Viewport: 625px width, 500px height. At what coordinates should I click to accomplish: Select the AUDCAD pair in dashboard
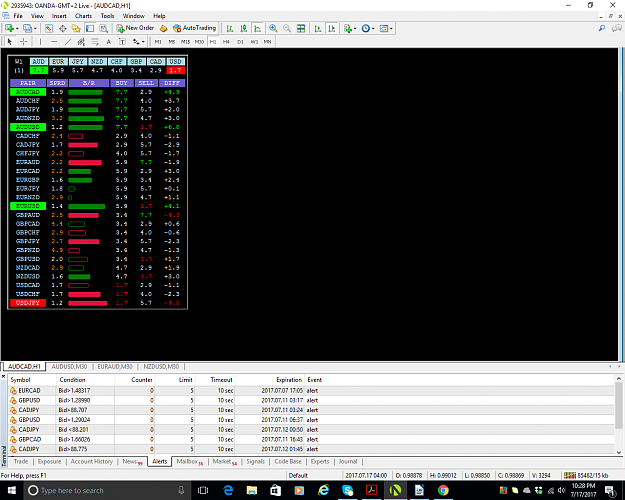pos(28,92)
